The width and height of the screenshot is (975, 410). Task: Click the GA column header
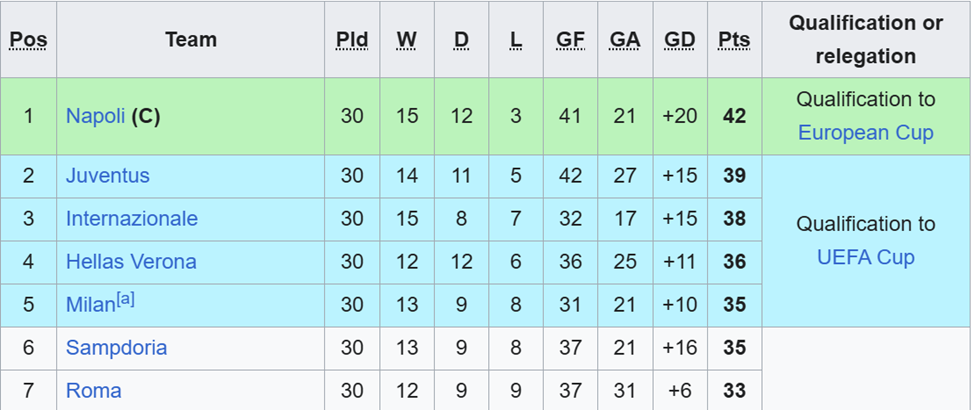[x=625, y=40]
